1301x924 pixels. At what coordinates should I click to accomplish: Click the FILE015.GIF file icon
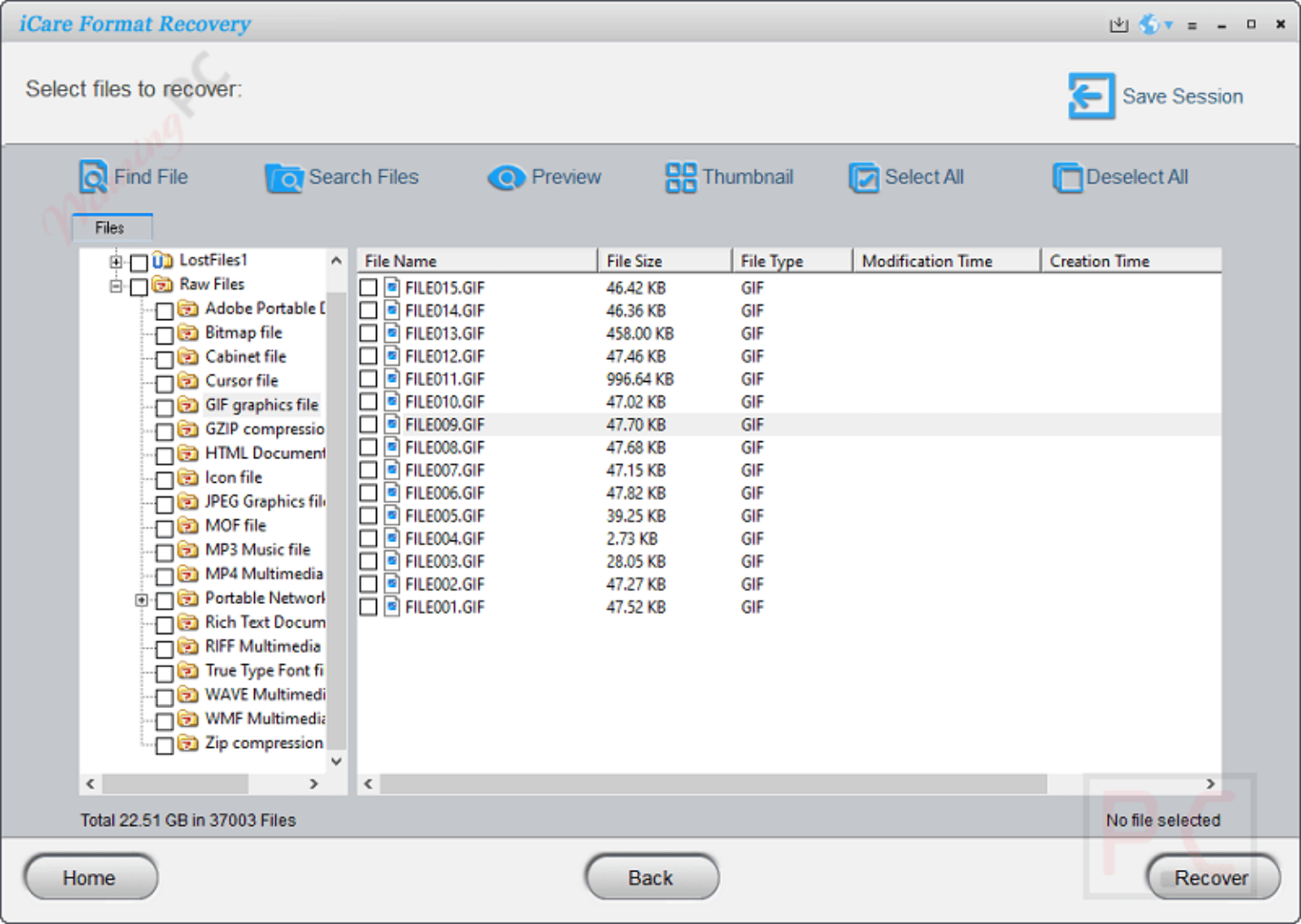[392, 288]
